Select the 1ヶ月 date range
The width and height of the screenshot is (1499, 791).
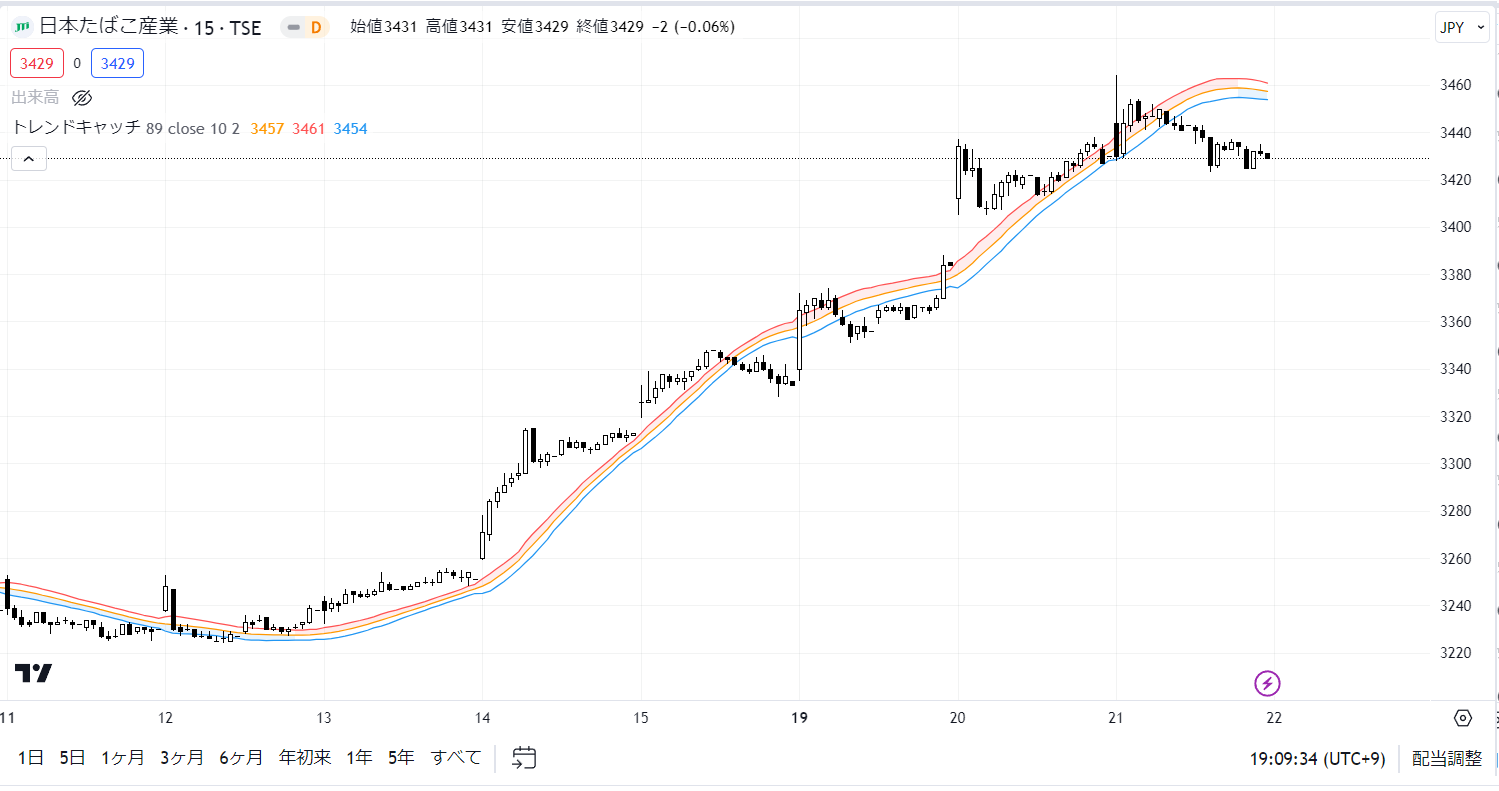pos(123,757)
